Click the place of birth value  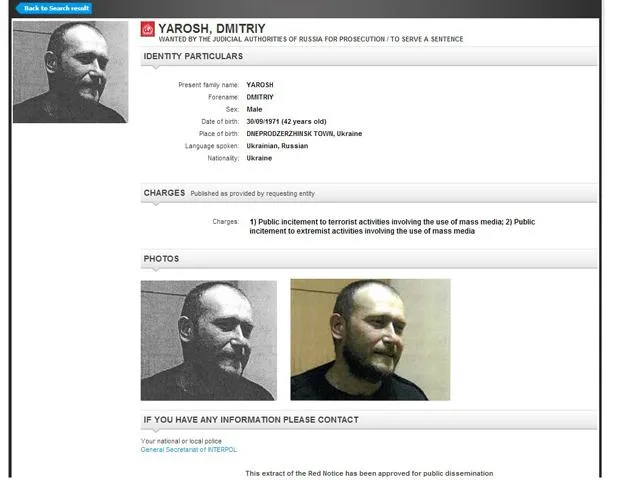tap(304, 133)
